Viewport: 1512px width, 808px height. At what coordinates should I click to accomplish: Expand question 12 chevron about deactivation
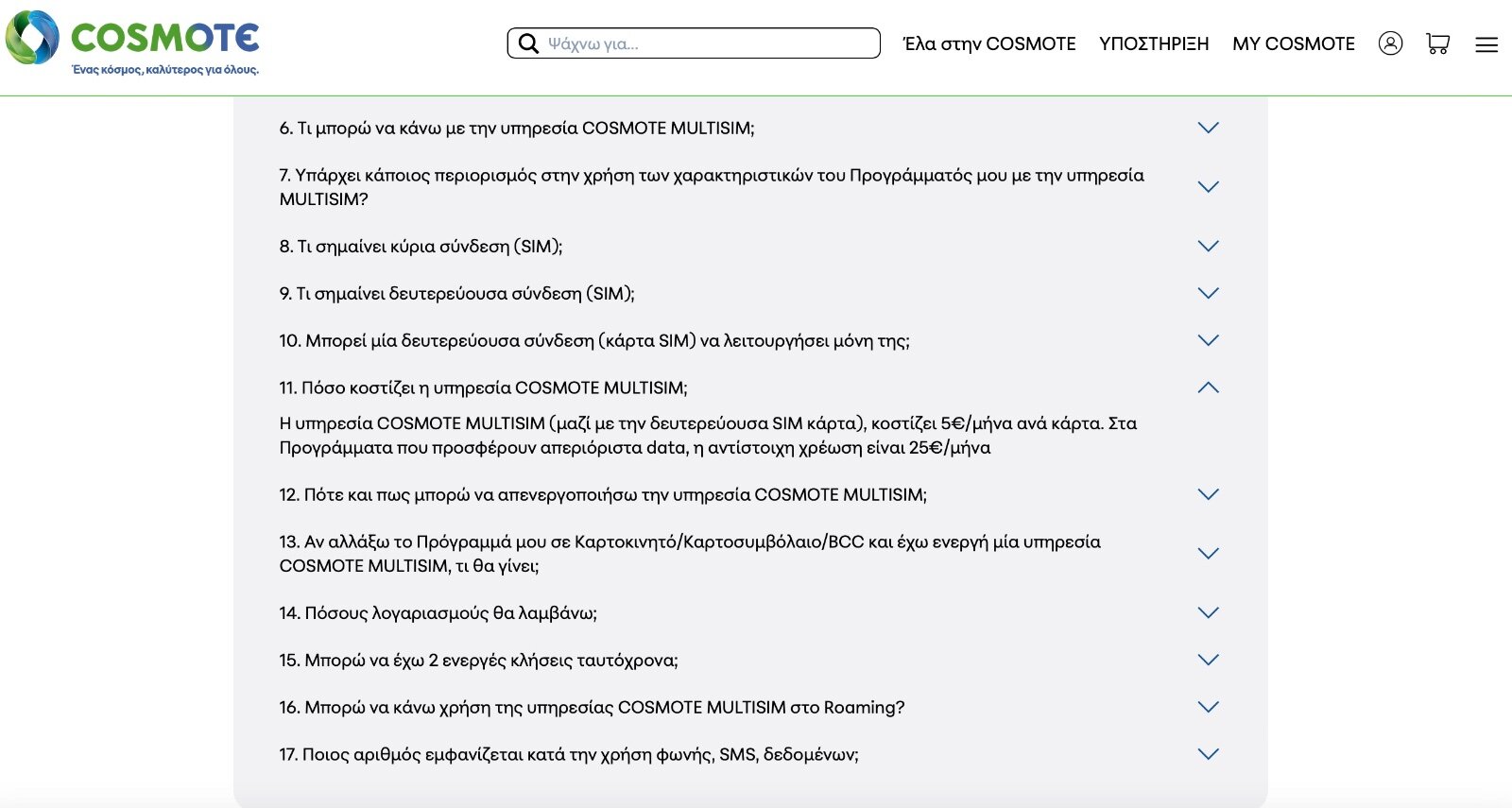1208,494
